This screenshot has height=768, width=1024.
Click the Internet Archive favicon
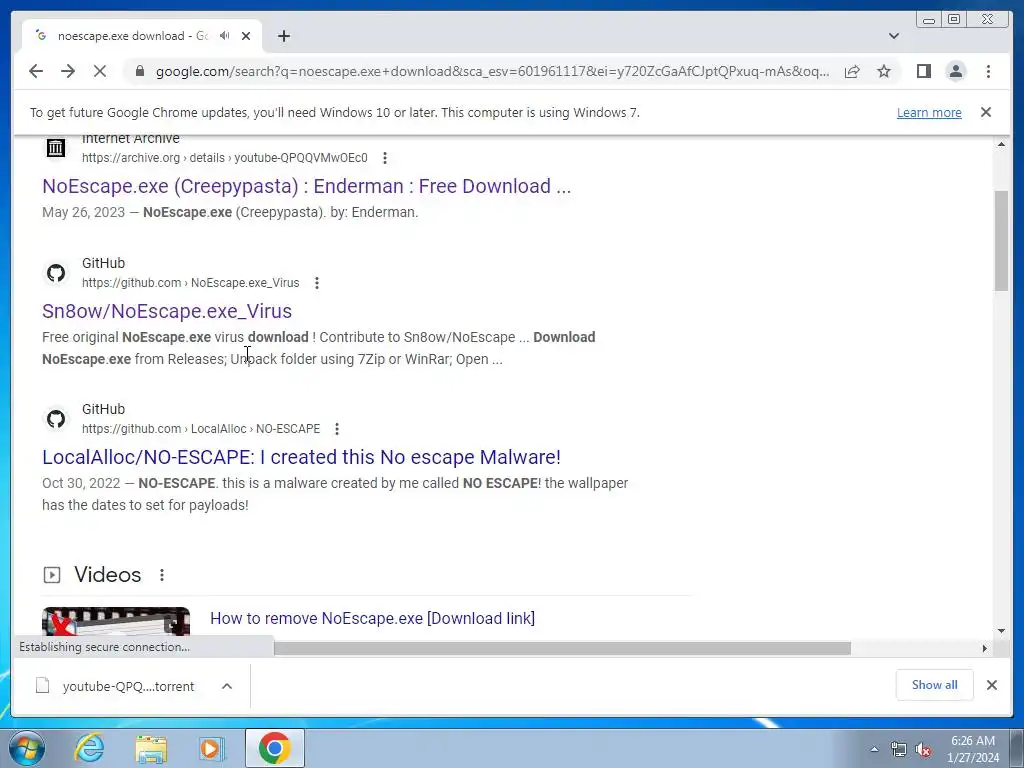(x=56, y=148)
